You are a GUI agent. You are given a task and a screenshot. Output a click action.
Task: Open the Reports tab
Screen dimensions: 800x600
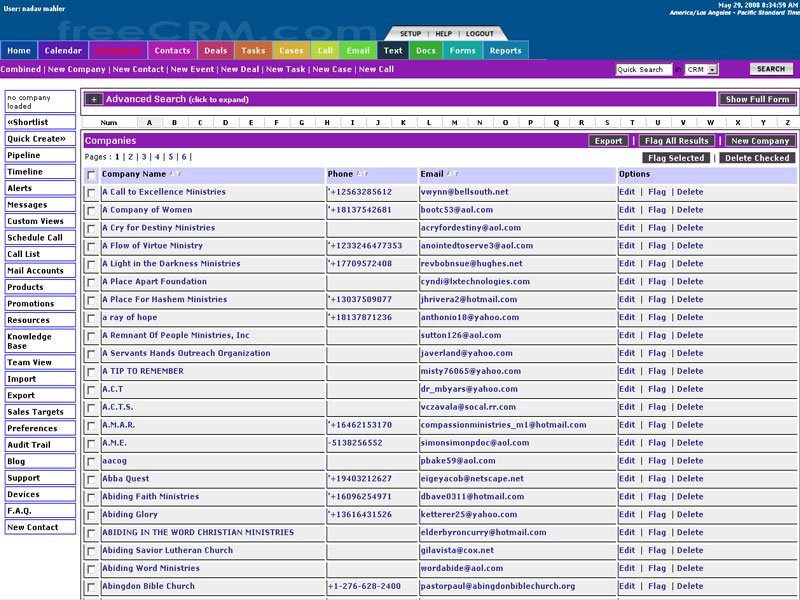506,51
